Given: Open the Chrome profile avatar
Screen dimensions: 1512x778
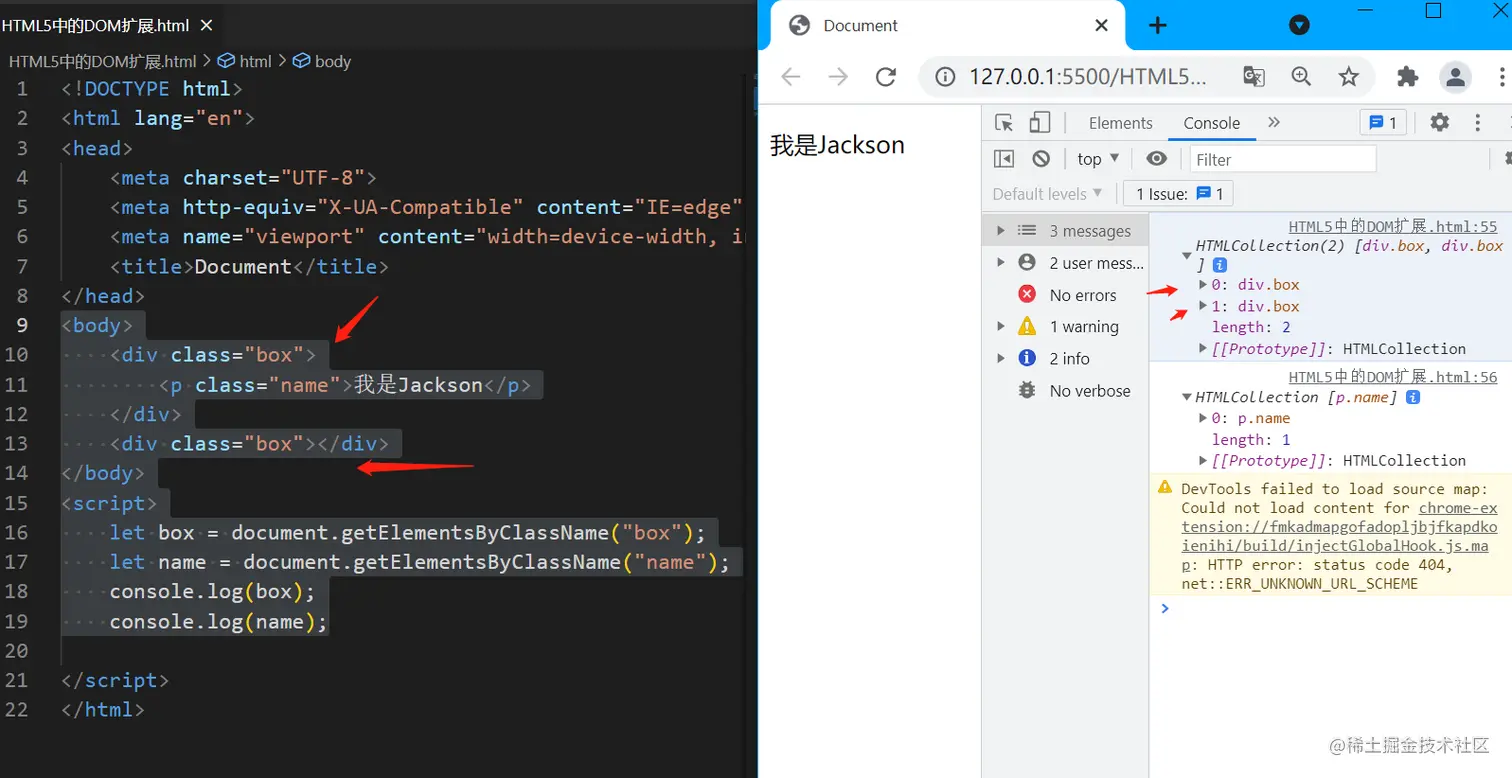Looking at the screenshot, I should click(x=1455, y=77).
